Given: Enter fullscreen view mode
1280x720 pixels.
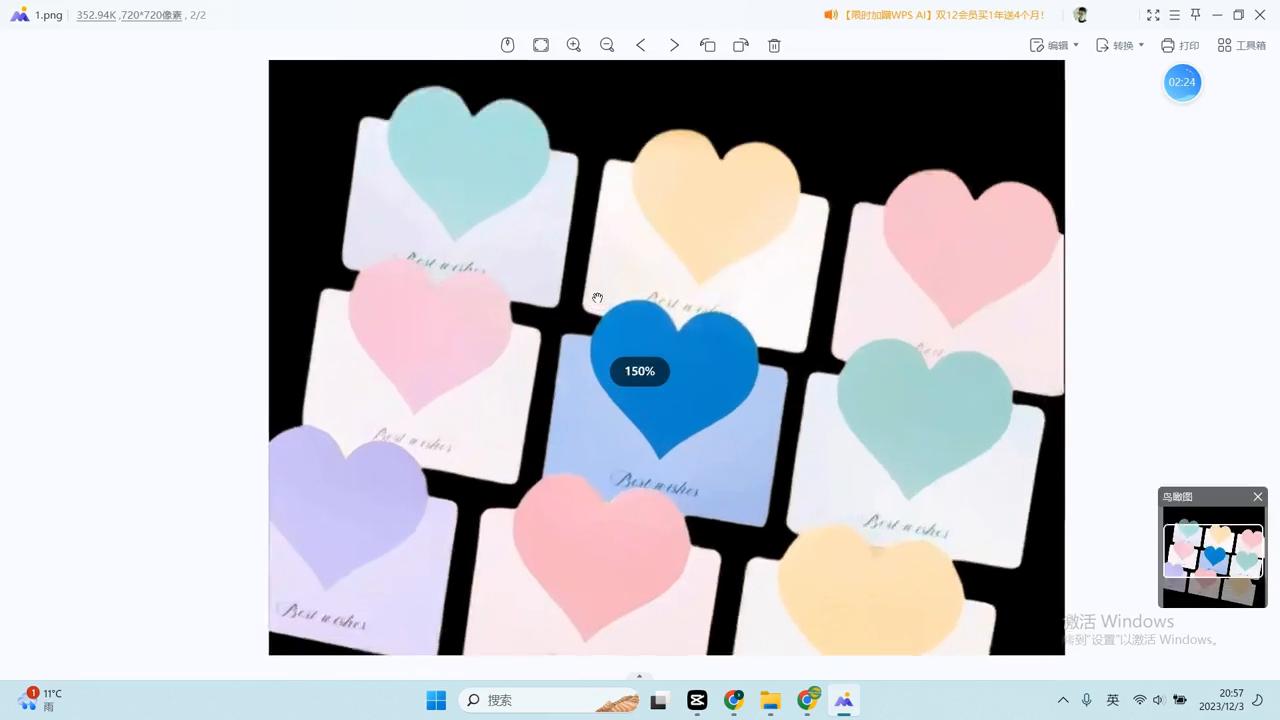Looking at the screenshot, I should click(x=1153, y=15).
